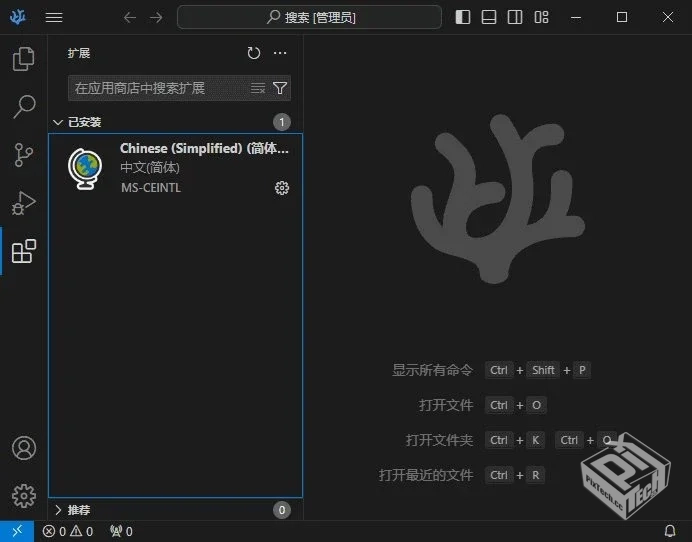Click the 扩展 panel title
692x542 pixels.
(79, 53)
